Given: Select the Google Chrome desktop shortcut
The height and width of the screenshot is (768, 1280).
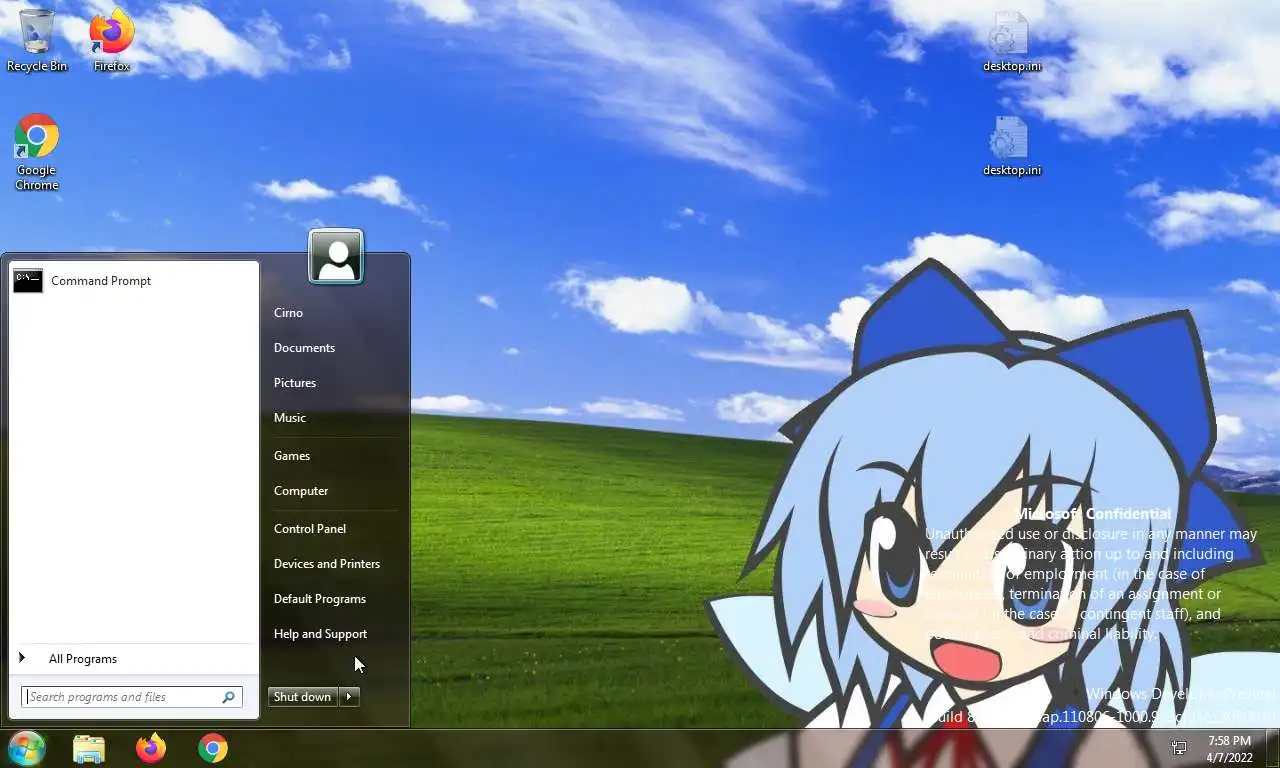Looking at the screenshot, I should coord(37,152).
